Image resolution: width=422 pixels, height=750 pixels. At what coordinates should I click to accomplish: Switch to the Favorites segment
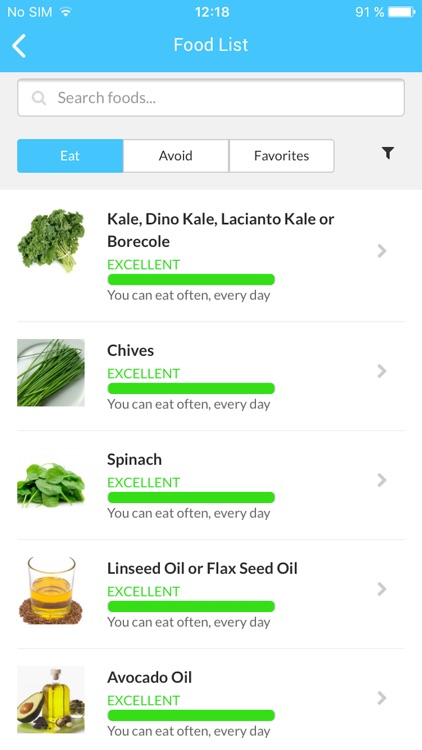[x=281, y=156]
